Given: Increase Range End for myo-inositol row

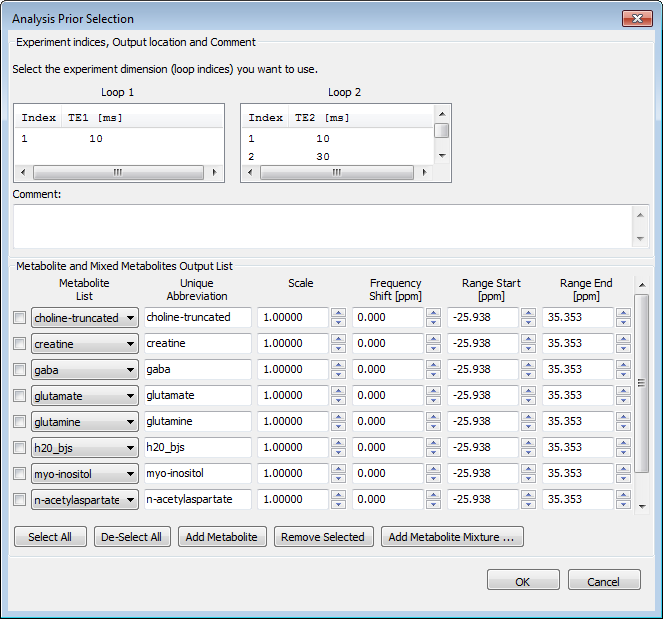Looking at the screenshot, I should [x=624, y=469].
